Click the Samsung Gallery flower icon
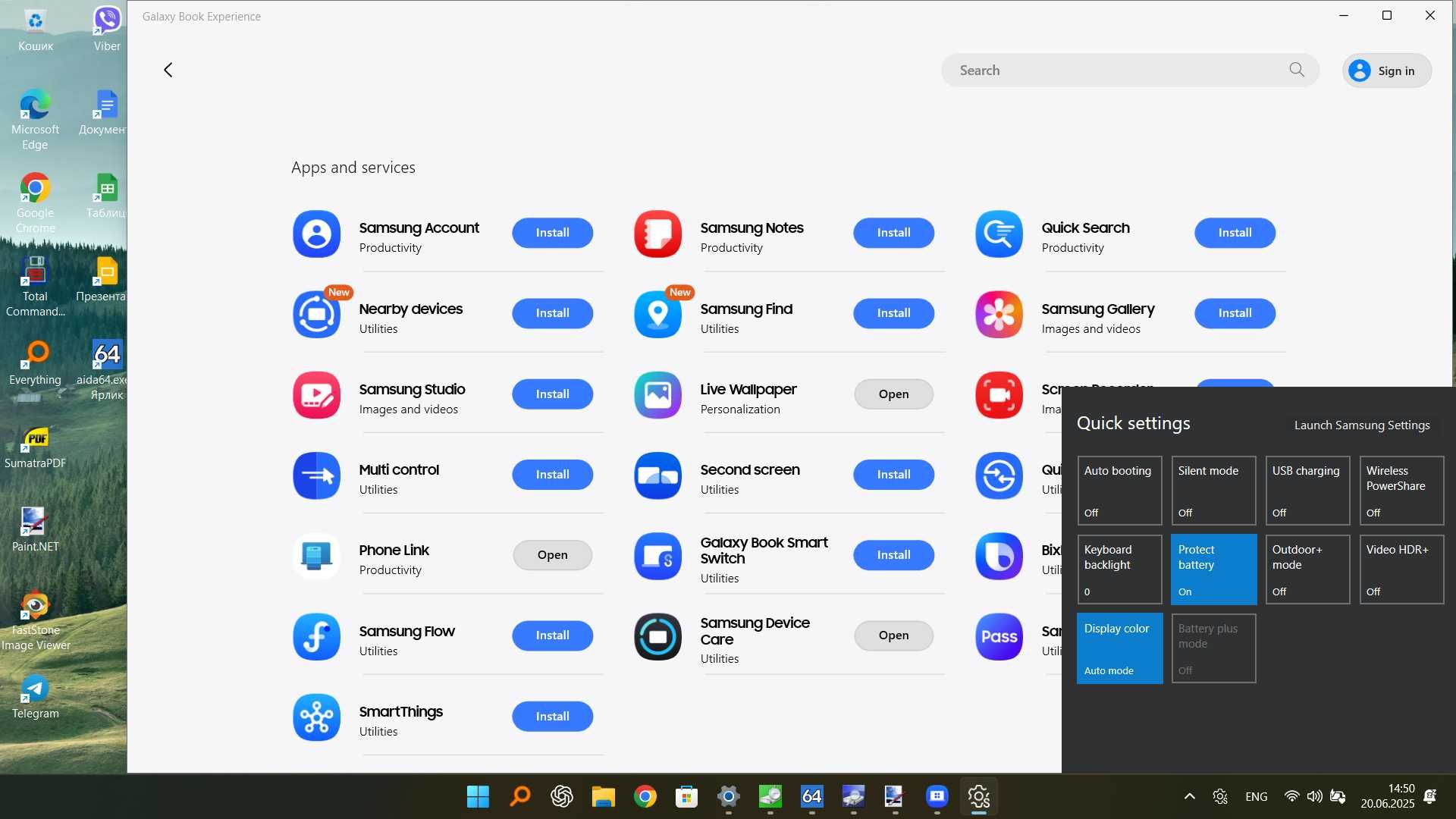Screen dimensions: 1456x819 point(999,314)
